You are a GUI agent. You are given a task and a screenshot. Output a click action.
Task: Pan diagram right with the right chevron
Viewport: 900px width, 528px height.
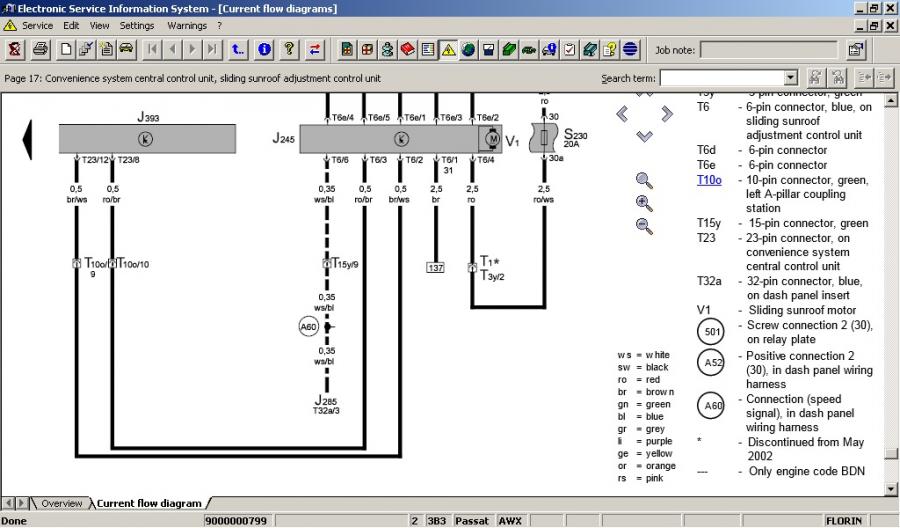(x=665, y=114)
